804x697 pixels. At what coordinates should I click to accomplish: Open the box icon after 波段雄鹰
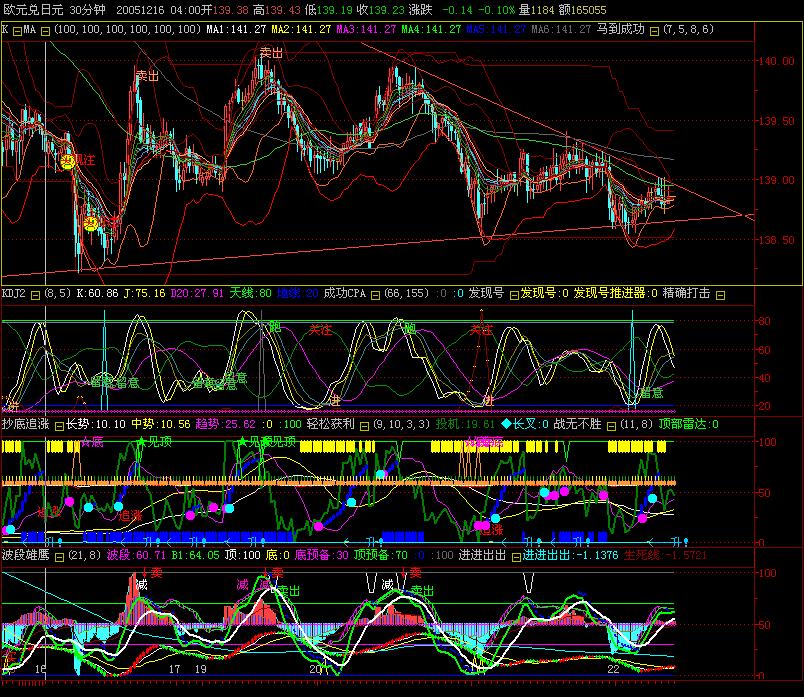coord(59,557)
